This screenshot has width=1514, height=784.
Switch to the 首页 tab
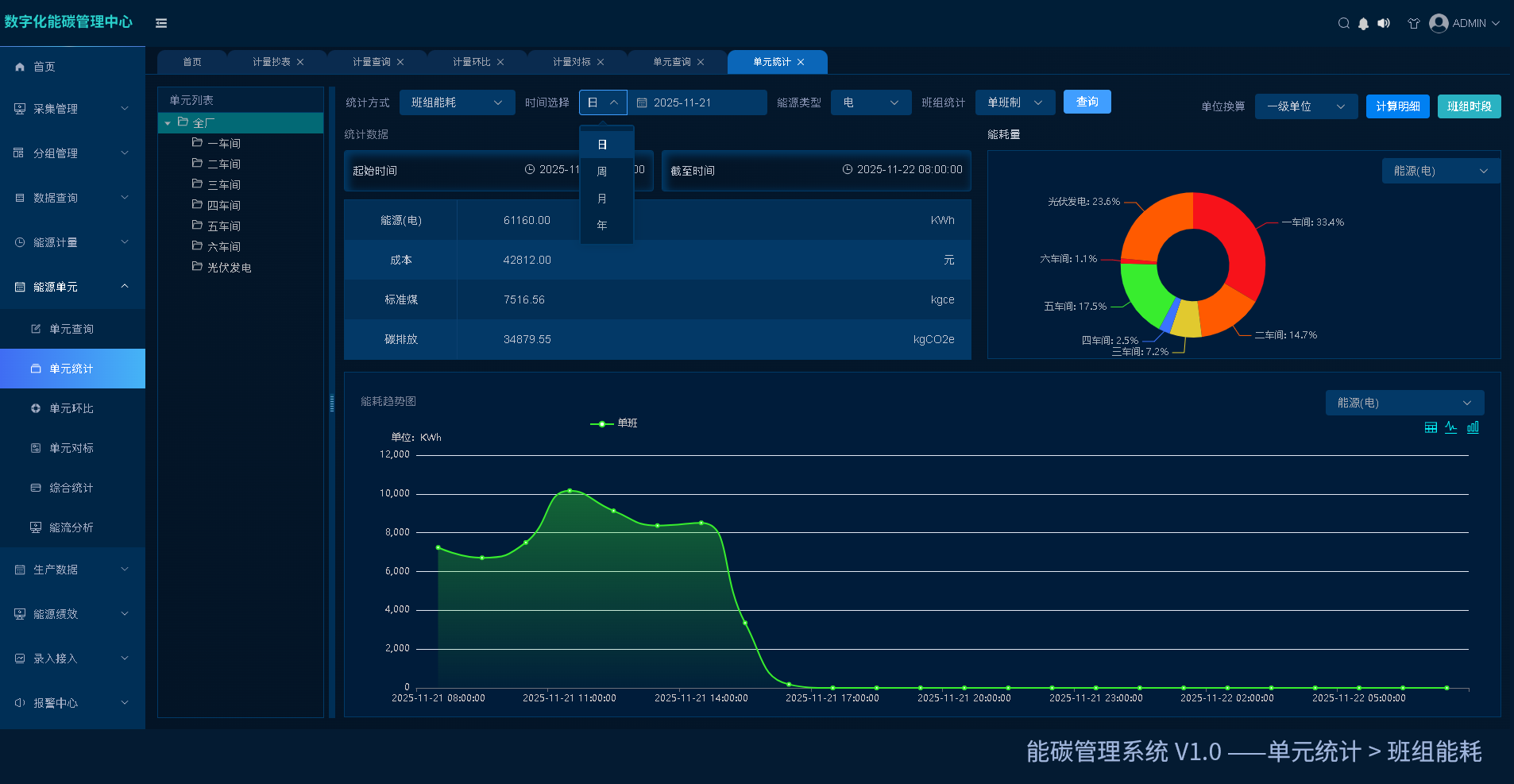(192, 62)
